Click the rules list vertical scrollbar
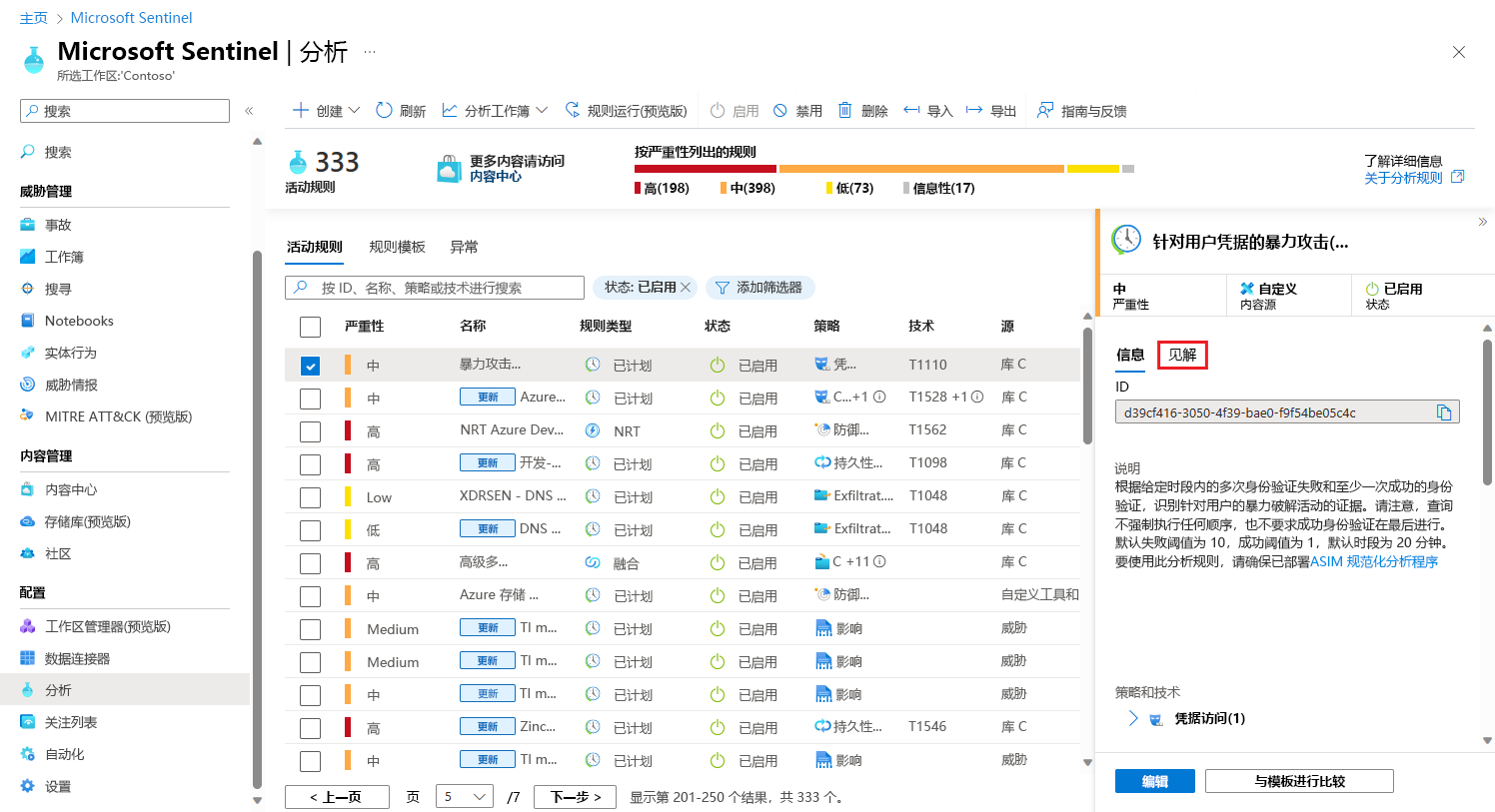This screenshot has width=1495, height=812. pos(1087,385)
